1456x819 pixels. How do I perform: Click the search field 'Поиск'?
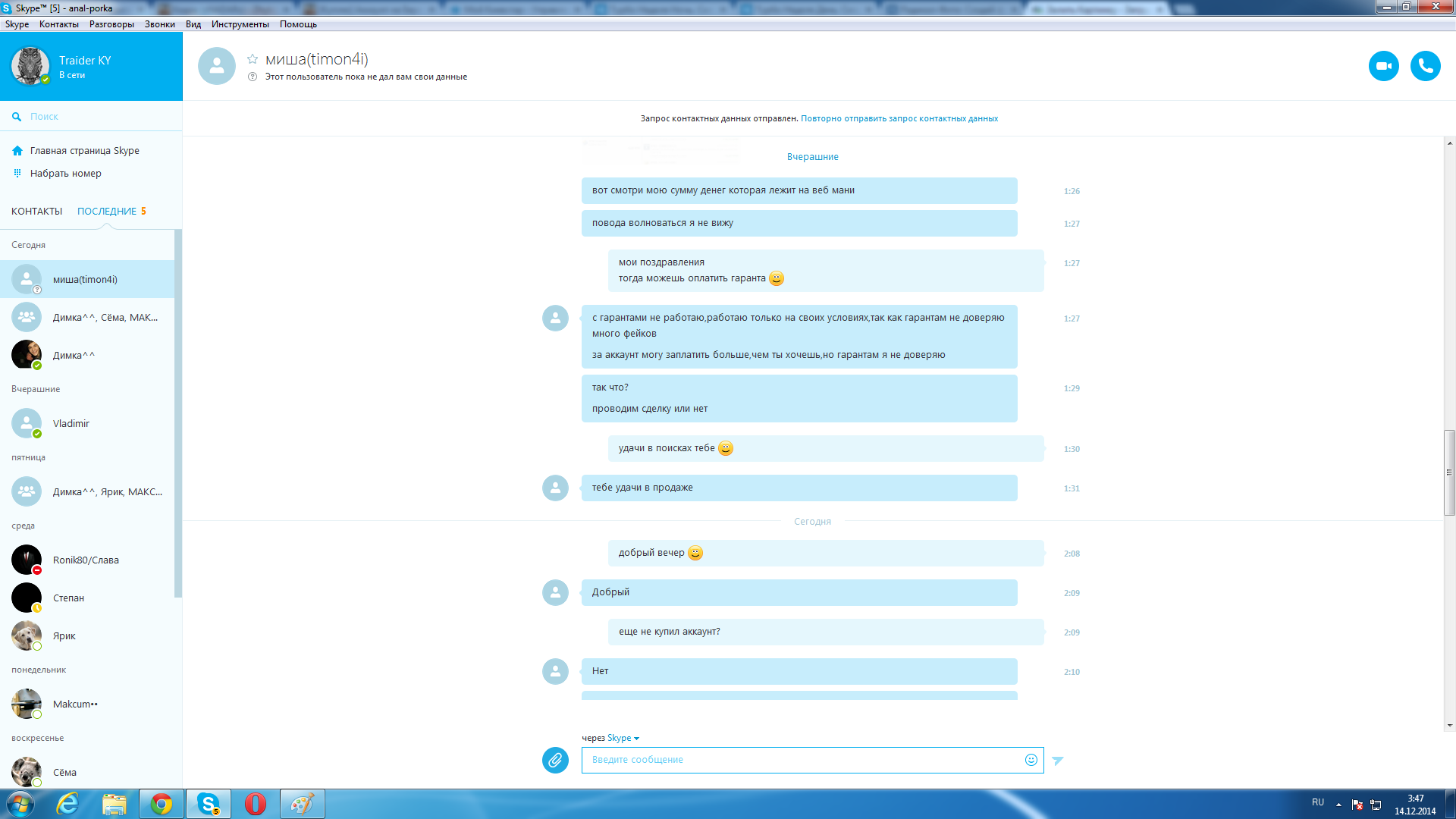(x=91, y=117)
